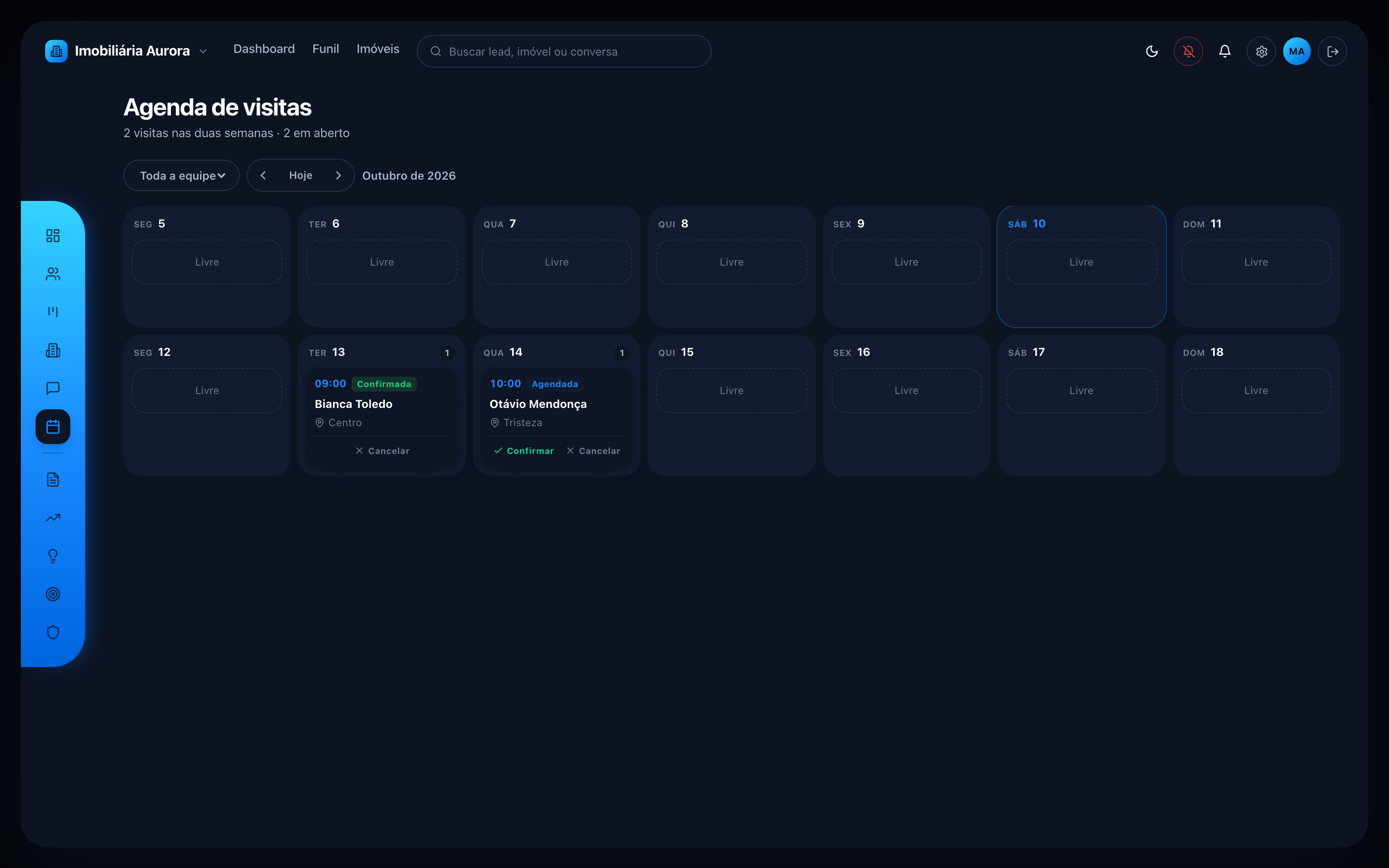Screen dimensions: 1389x868
Task: Open the properties building icon in sidebar
Action: 53,350
